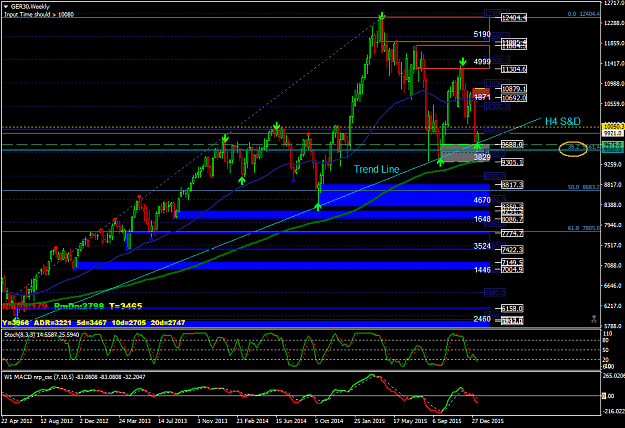Select the 1648 demand zone value
Viewport: 625px width, 428px height.
tap(482, 219)
